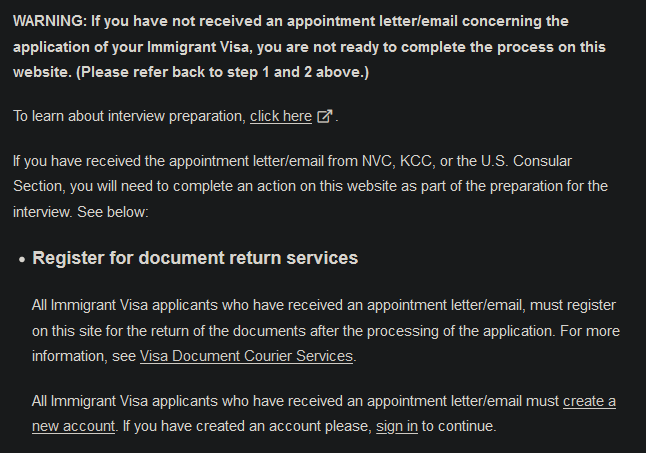Open the "click here" interview preparation link

281,117
